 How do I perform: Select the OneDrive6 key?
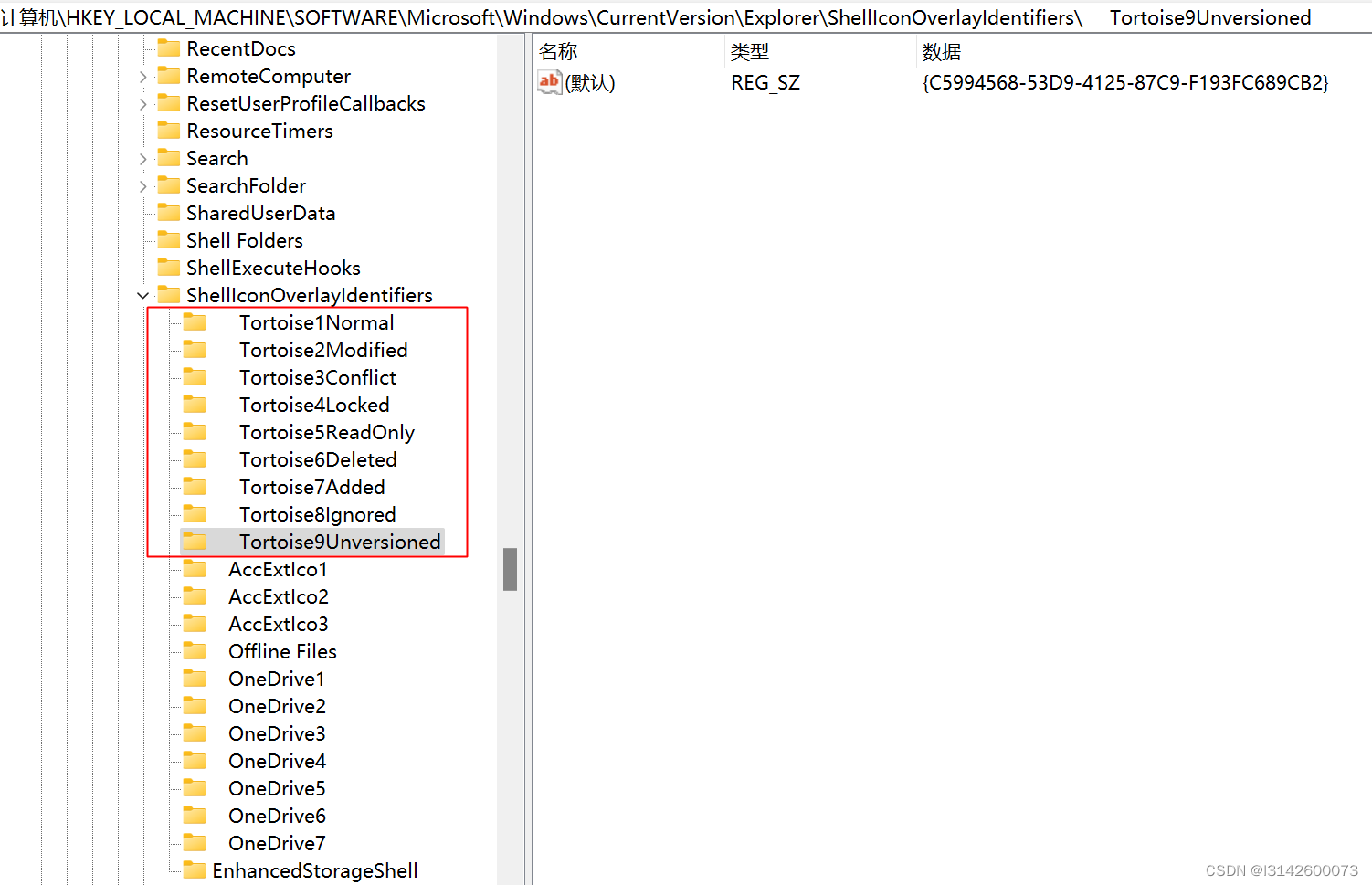(x=277, y=816)
